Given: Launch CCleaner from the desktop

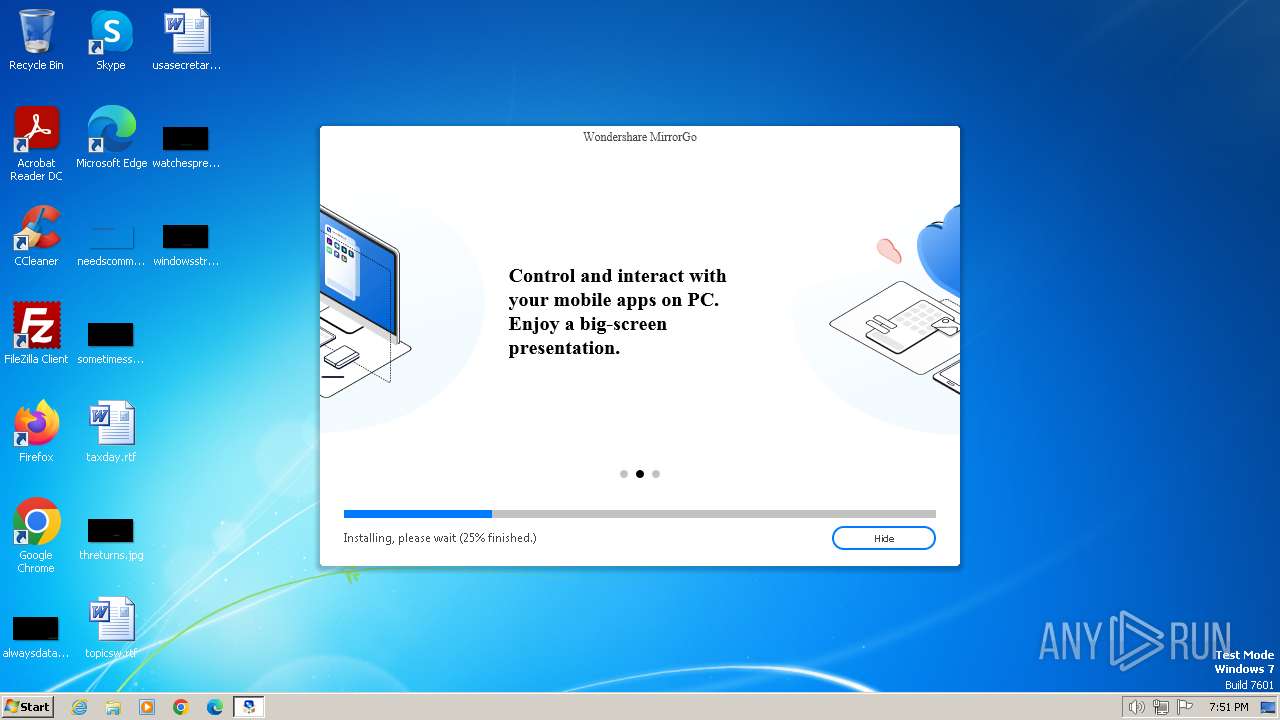Looking at the screenshot, I should pyautogui.click(x=36, y=236).
